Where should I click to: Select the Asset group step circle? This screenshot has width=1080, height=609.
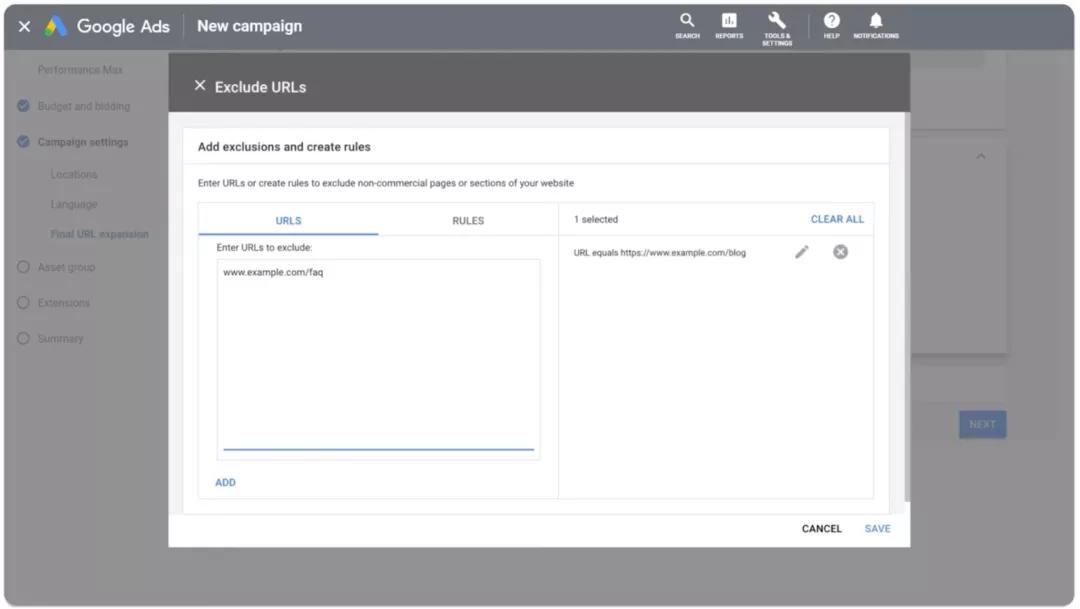pos(23,267)
